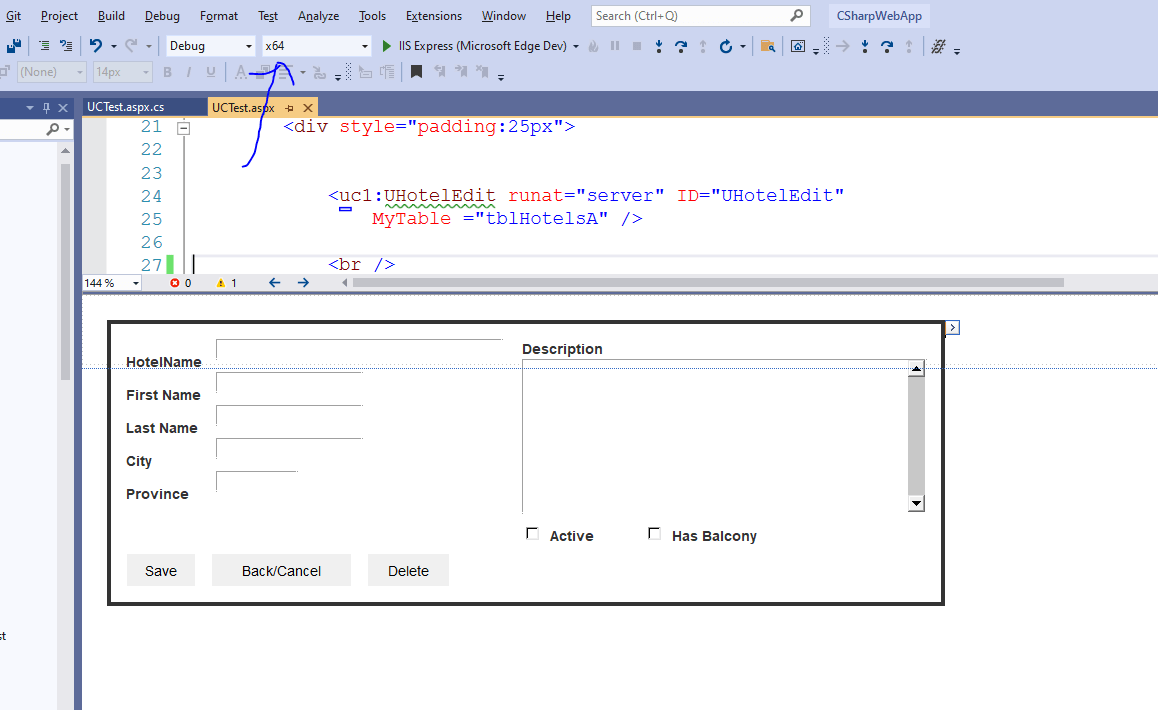The image size is (1158, 710).
Task: Click the HotelName text field
Action: point(360,350)
